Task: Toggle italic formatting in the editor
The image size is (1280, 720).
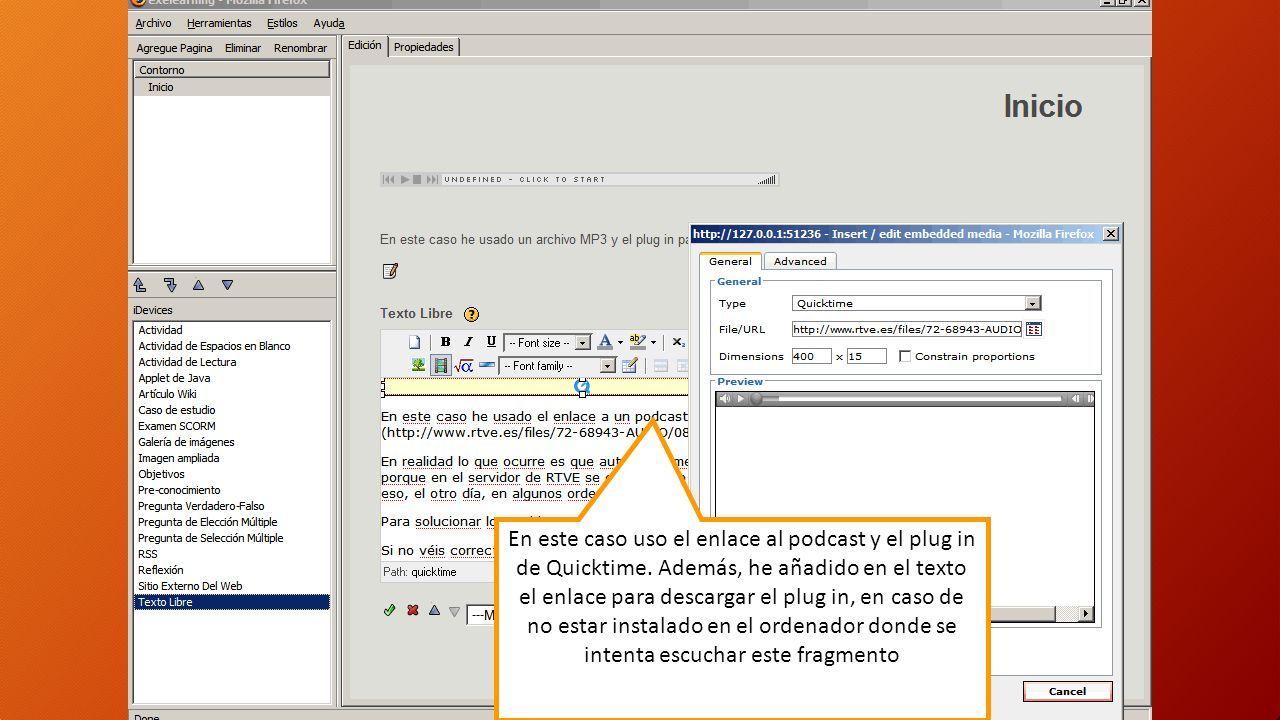Action: click(468, 342)
